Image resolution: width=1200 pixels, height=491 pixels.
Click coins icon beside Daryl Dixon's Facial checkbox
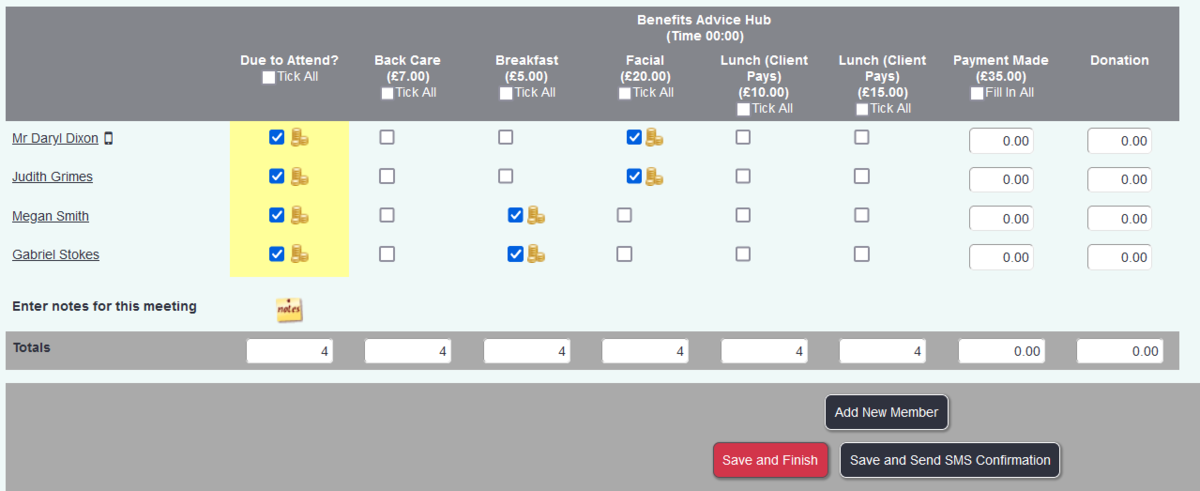tap(654, 138)
